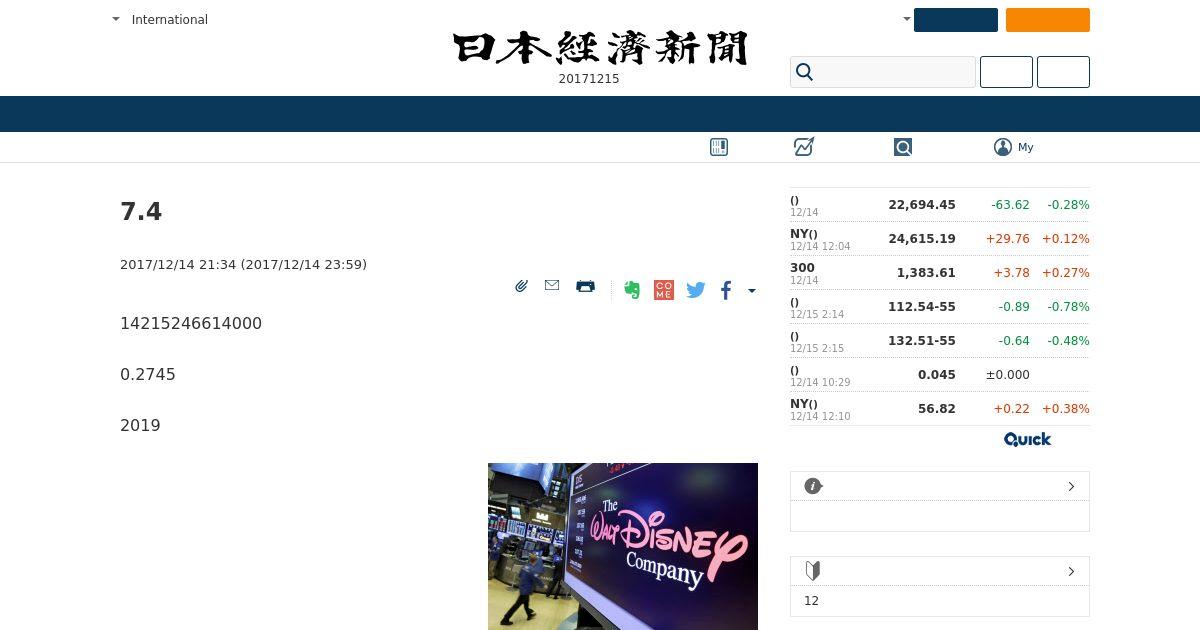The height and width of the screenshot is (630, 1200).
Task: Select the NY 24,615.19 row
Action: coord(940,239)
